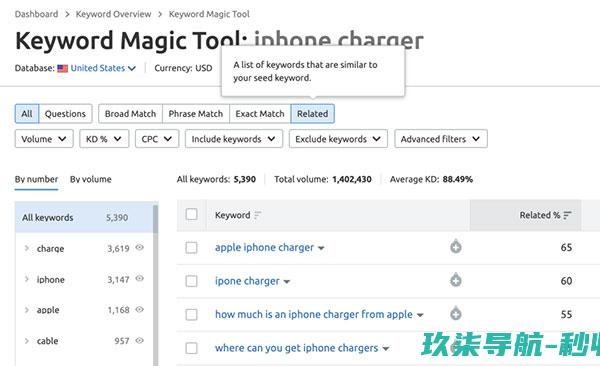The width and height of the screenshot is (600, 366).
Task: Click the Related % column header
Action: point(525,215)
